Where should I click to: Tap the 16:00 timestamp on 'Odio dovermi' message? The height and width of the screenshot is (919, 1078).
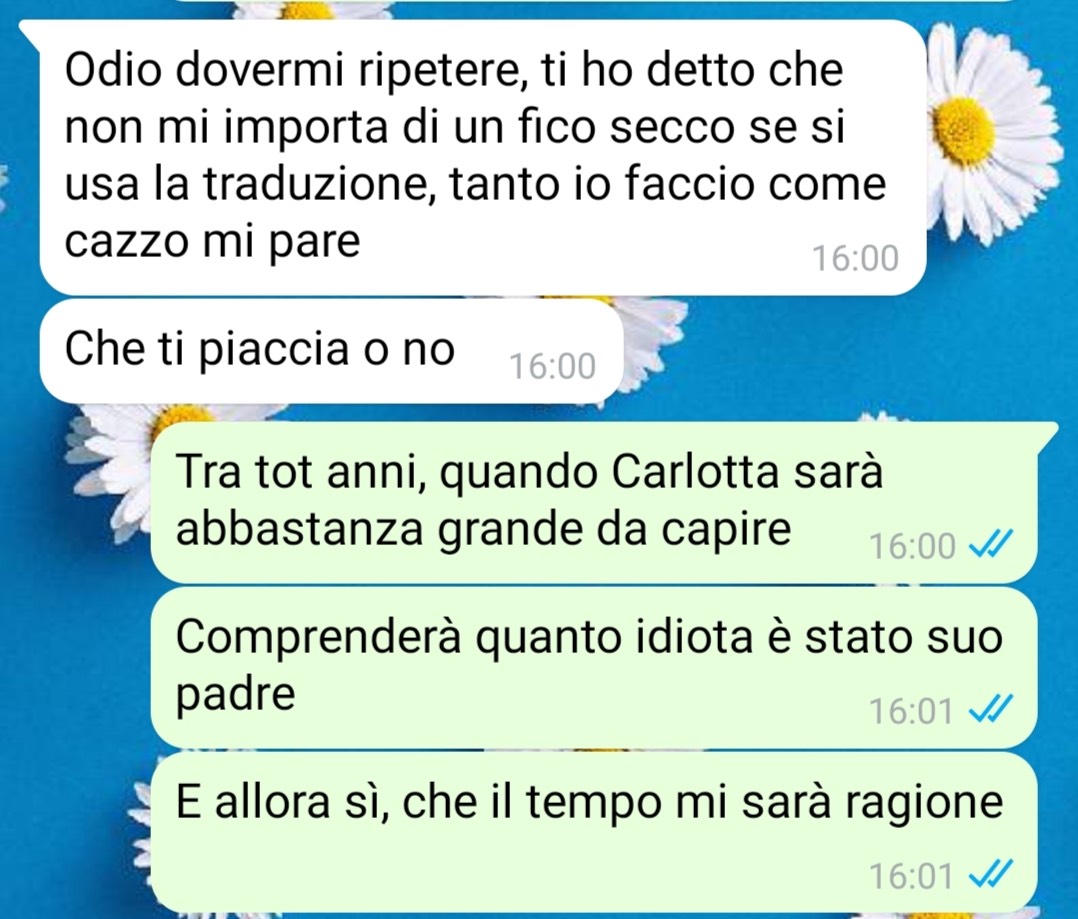[855, 258]
